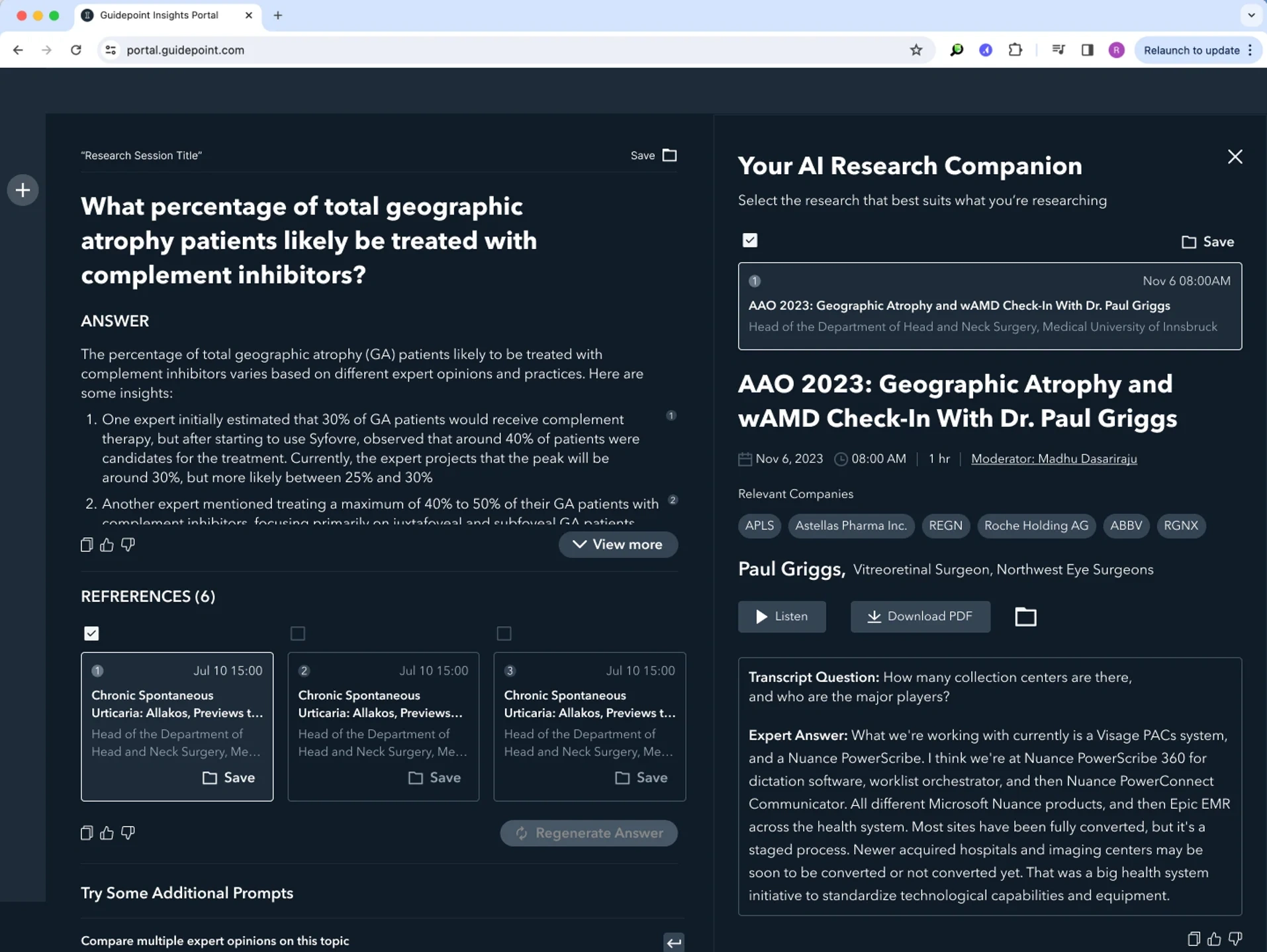Expand the answer with View more
This screenshot has height=952, width=1267.
pyautogui.click(x=618, y=544)
